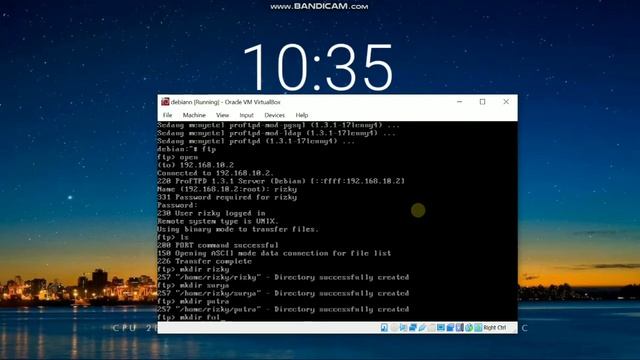Click the CPU features status icon

click(x=460, y=327)
